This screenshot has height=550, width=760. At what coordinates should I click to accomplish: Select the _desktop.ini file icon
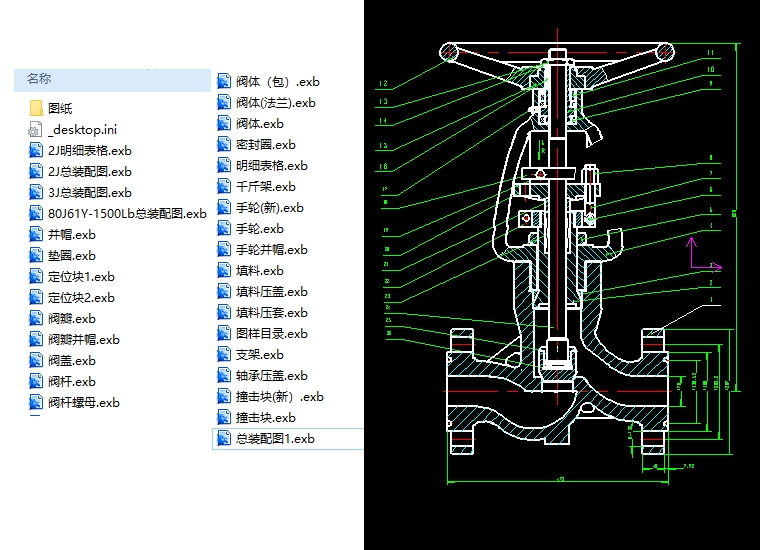[35, 129]
